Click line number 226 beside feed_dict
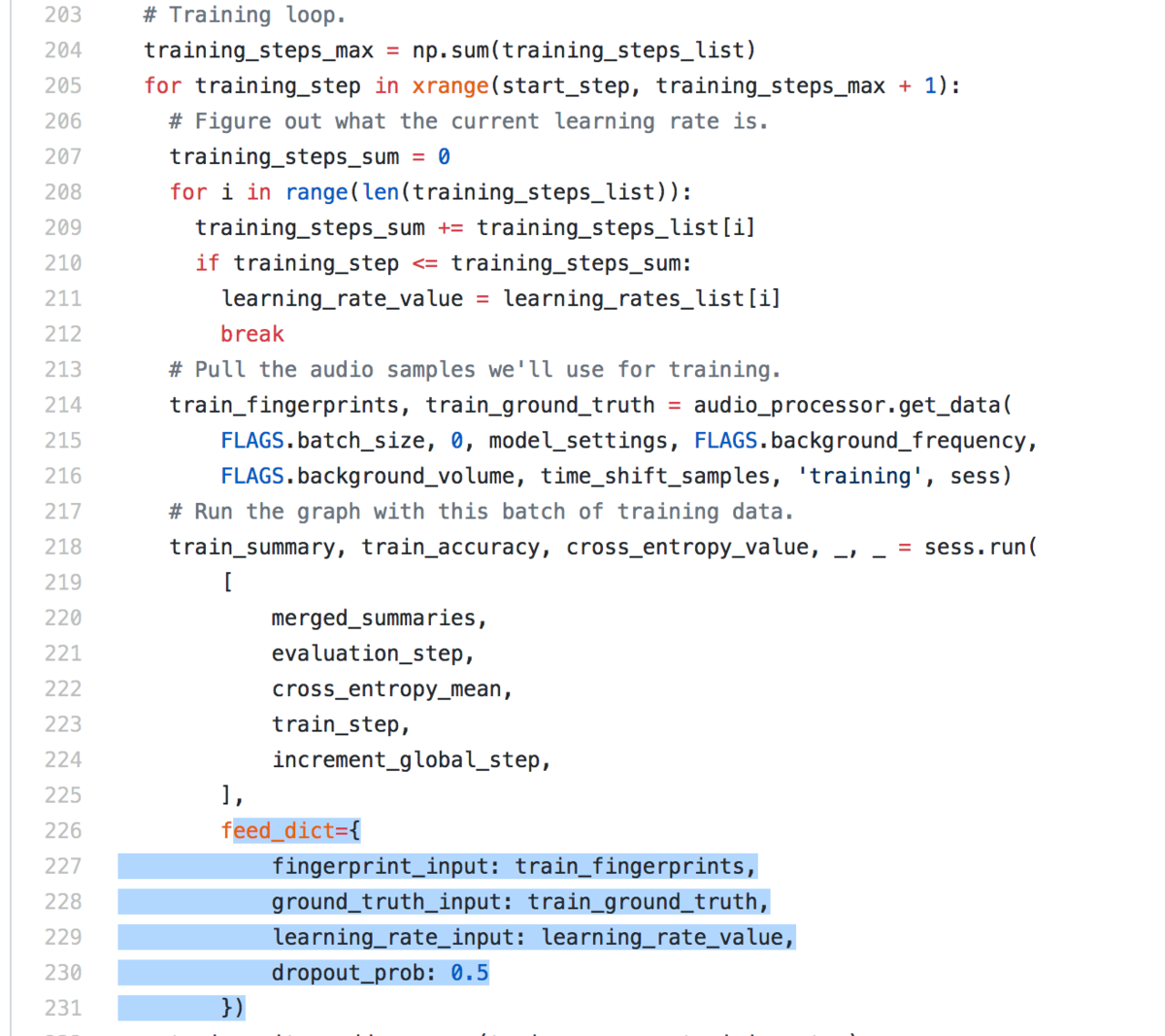 coord(63,830)
